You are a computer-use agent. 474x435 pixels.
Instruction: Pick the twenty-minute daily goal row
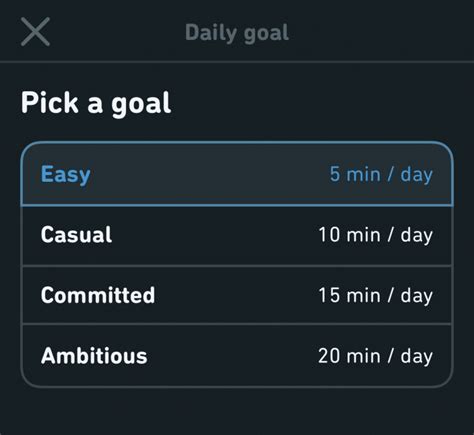click(237, 356)
